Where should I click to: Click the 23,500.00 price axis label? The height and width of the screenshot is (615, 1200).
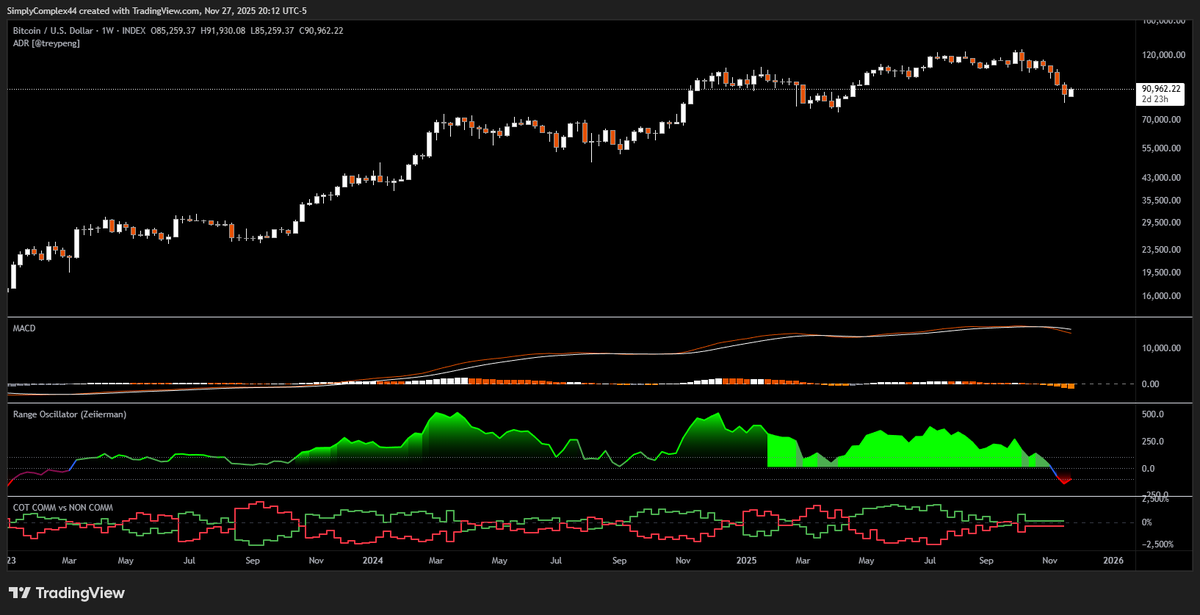1163,249
